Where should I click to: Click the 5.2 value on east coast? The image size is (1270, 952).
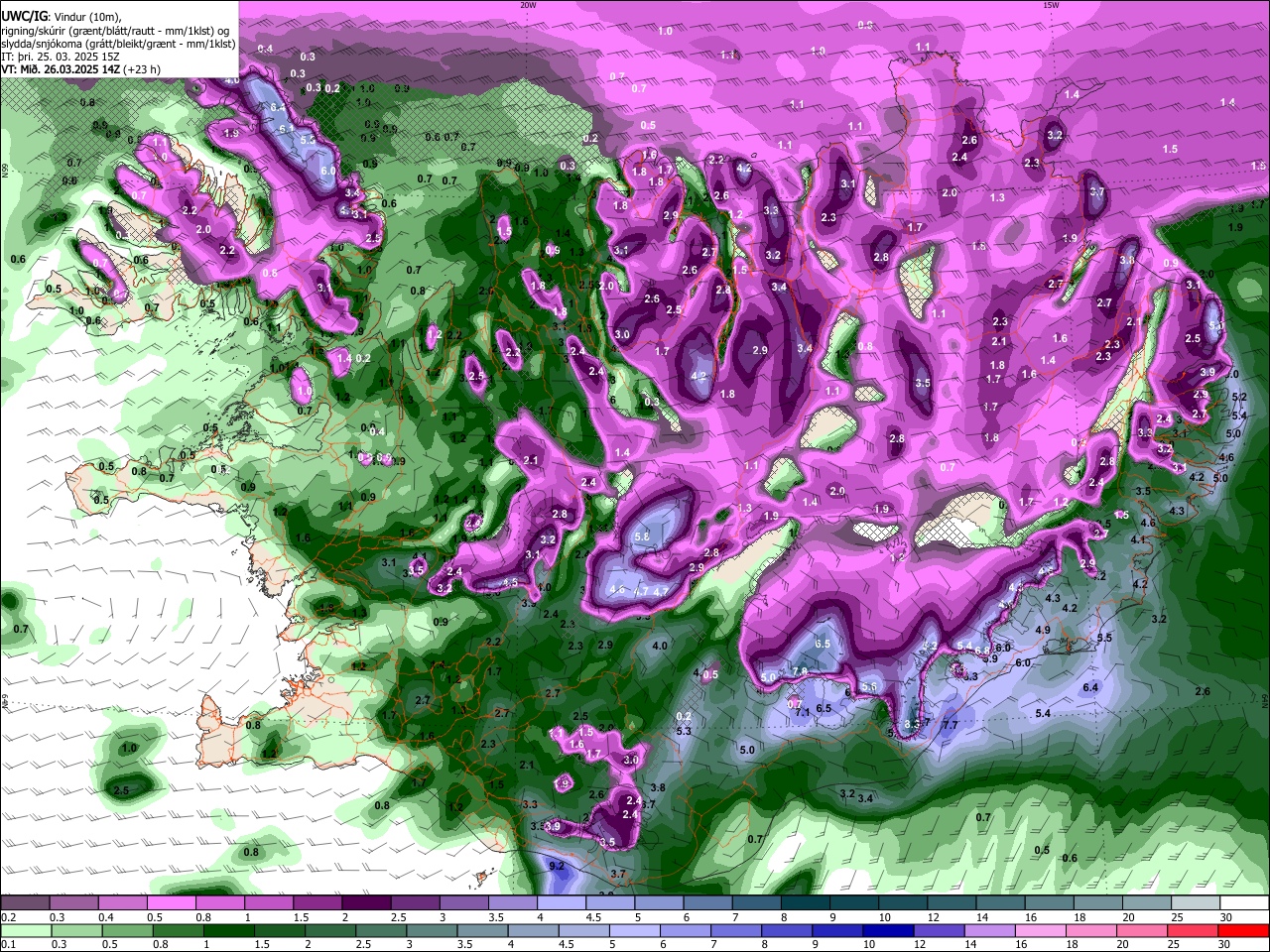point(1238,398)
